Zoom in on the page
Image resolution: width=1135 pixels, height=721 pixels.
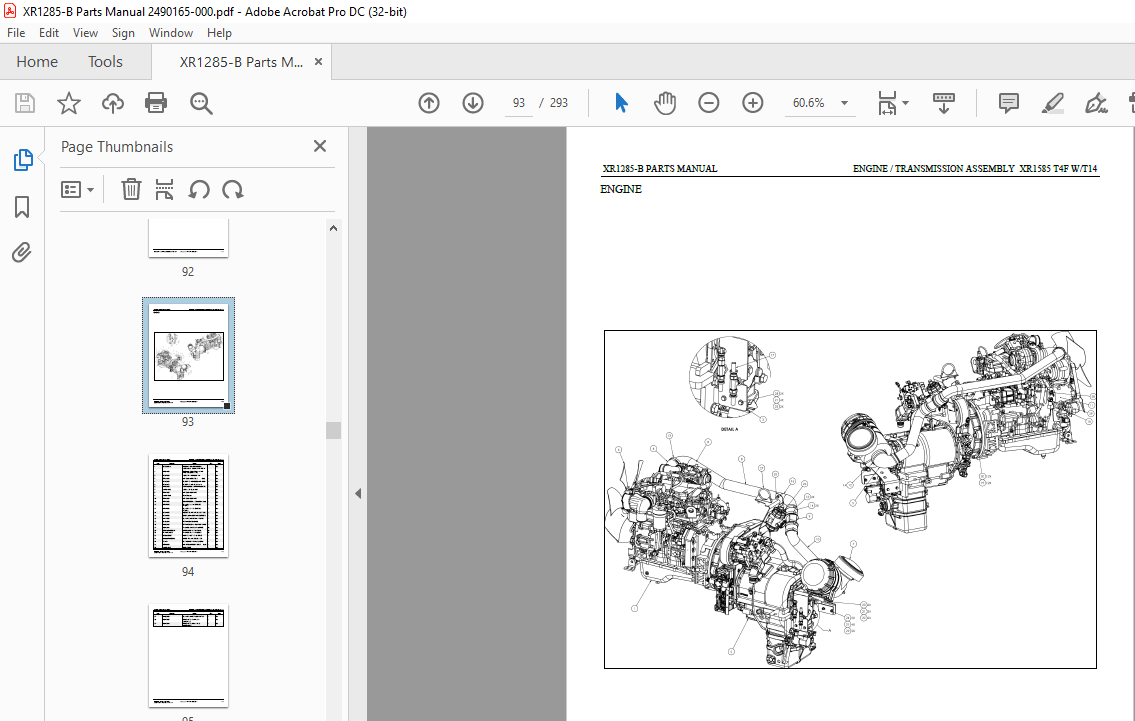[x=752, y=102]
